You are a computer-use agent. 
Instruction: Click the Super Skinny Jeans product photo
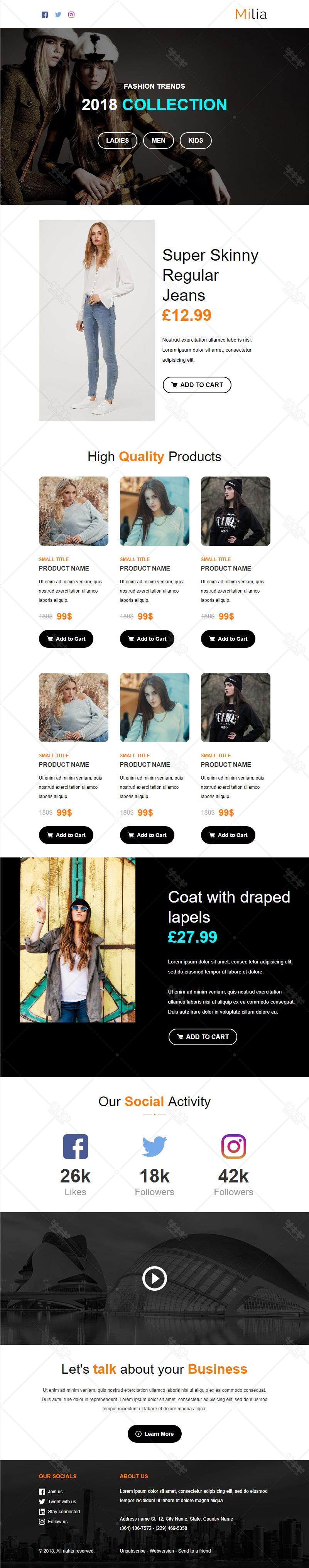(x=97, y=320)
